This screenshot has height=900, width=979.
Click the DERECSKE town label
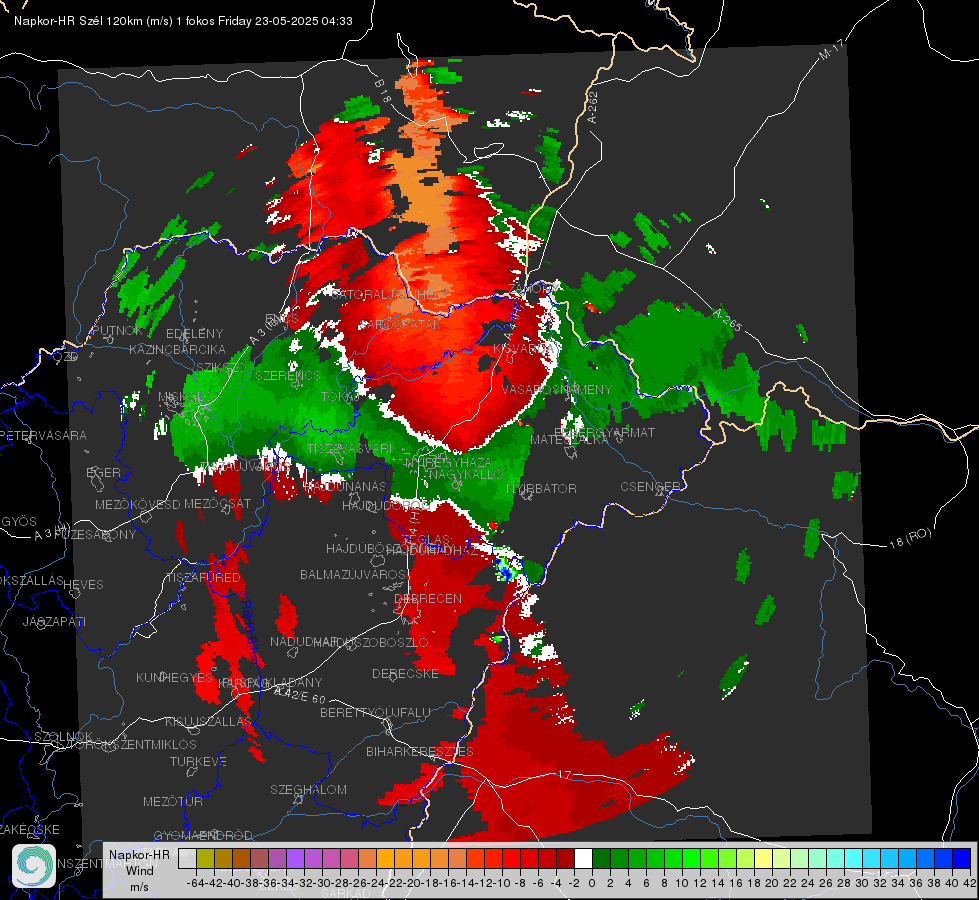[x=405, y=673]
